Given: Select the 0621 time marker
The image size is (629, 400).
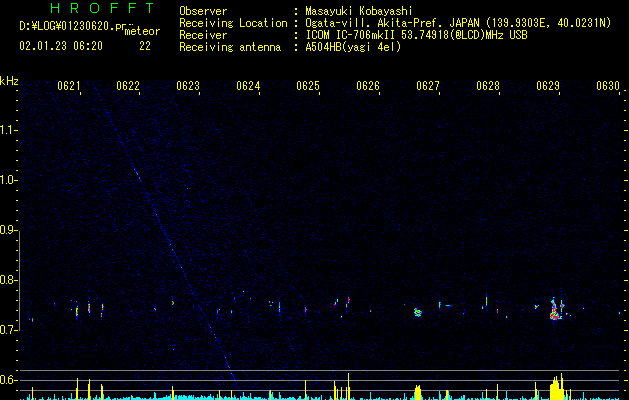Looking at the screenshot, I should click(x=69, y=86).
